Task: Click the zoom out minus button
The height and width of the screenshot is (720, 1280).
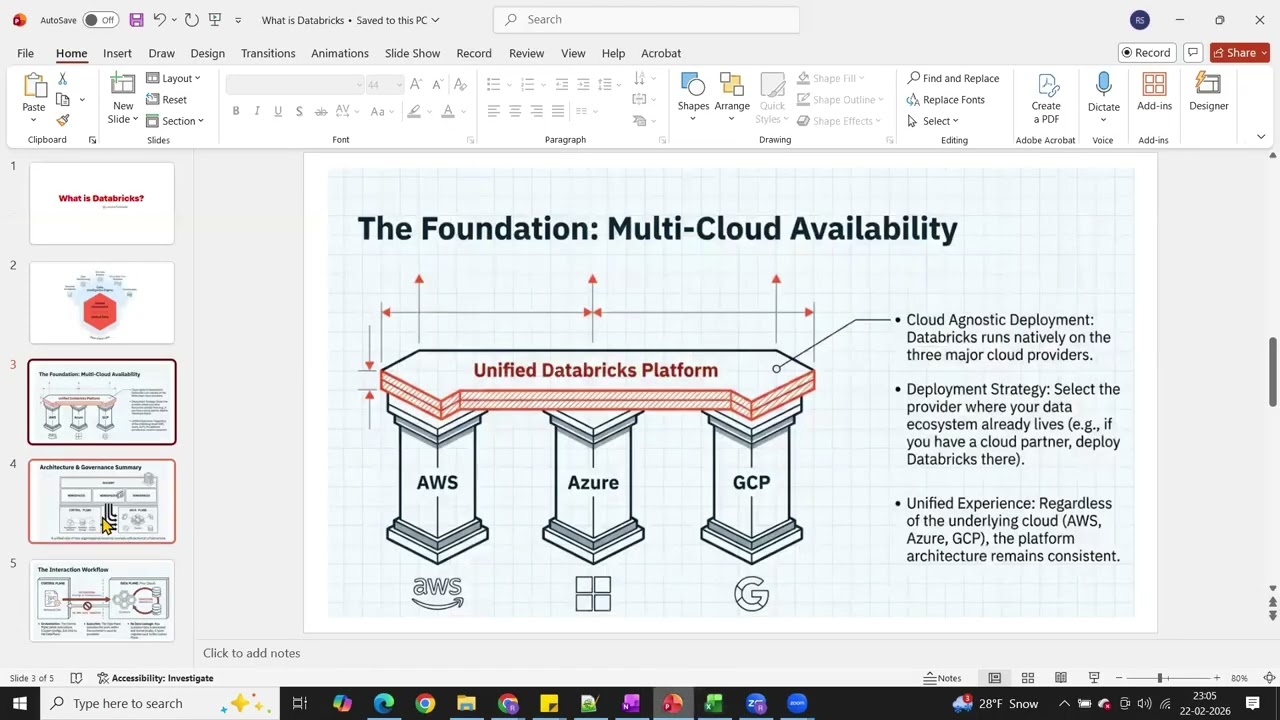Action: 1118,678
